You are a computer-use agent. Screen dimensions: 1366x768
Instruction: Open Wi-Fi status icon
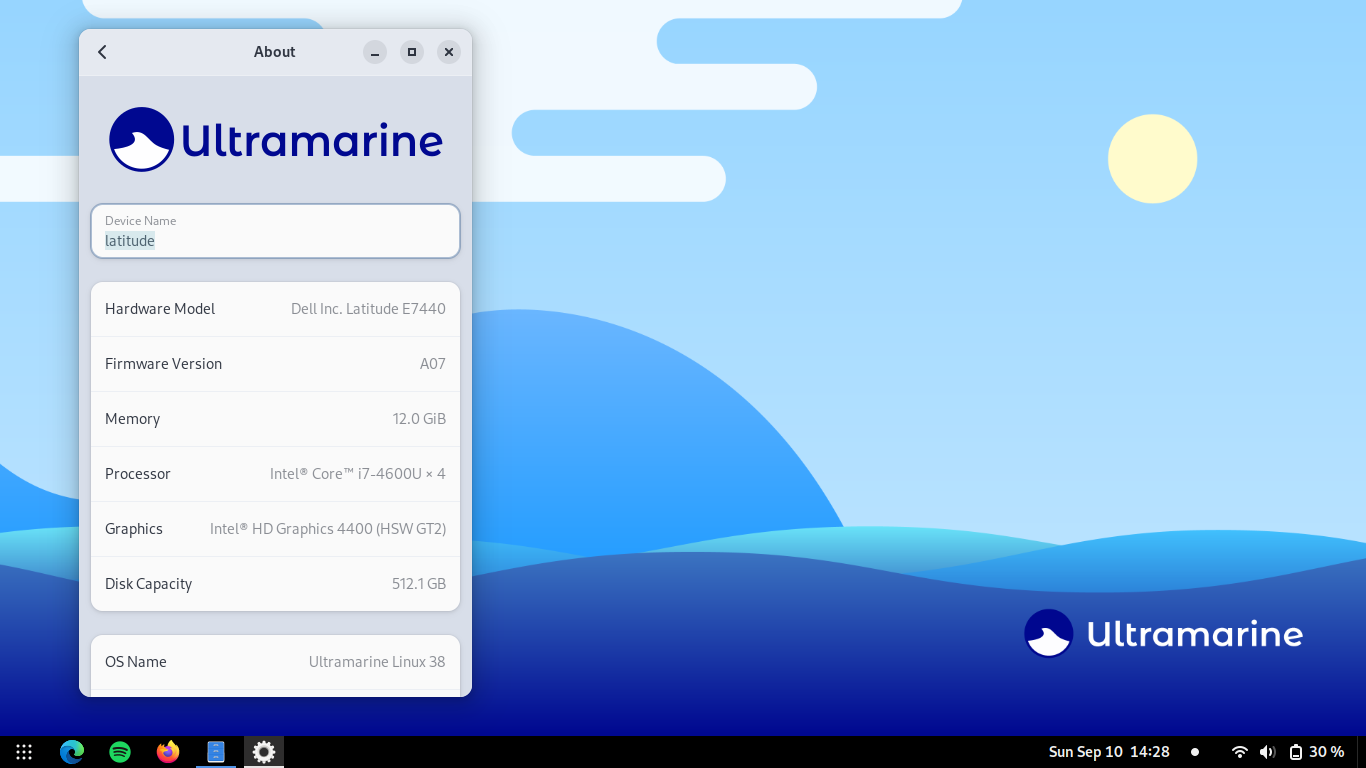coord(1240,752)
